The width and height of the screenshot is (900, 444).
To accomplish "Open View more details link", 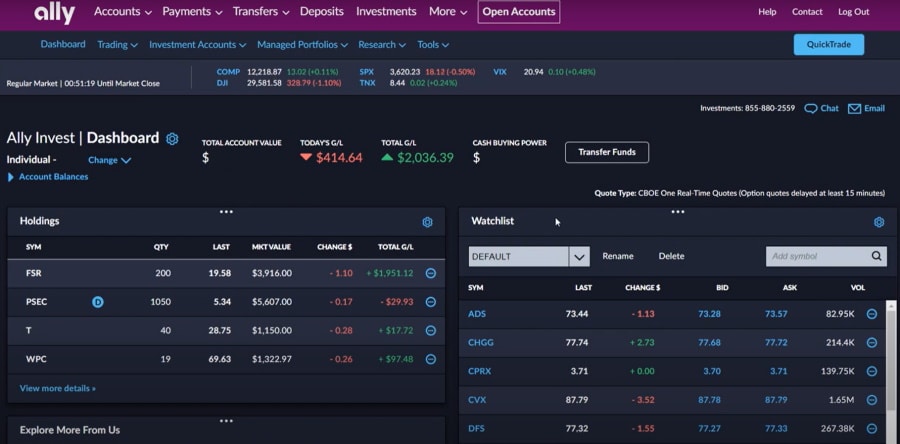I will pyautogui.click(x=57, y=388).
